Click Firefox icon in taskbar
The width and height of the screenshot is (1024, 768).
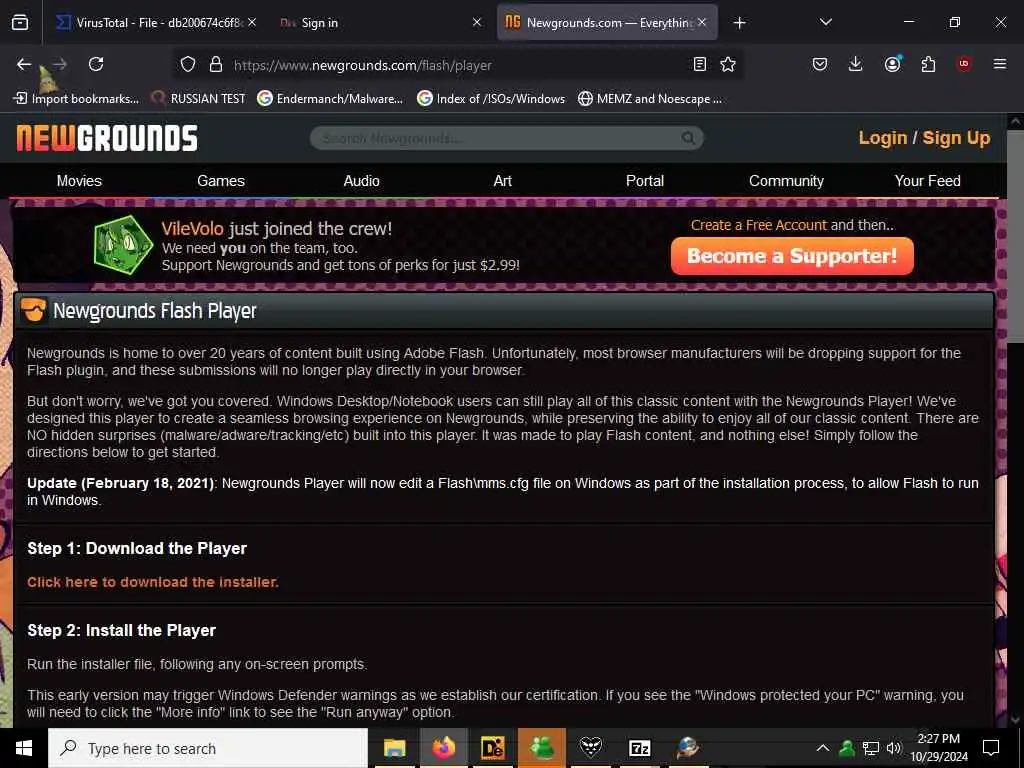pyautogui.click(x=443, y=748)
